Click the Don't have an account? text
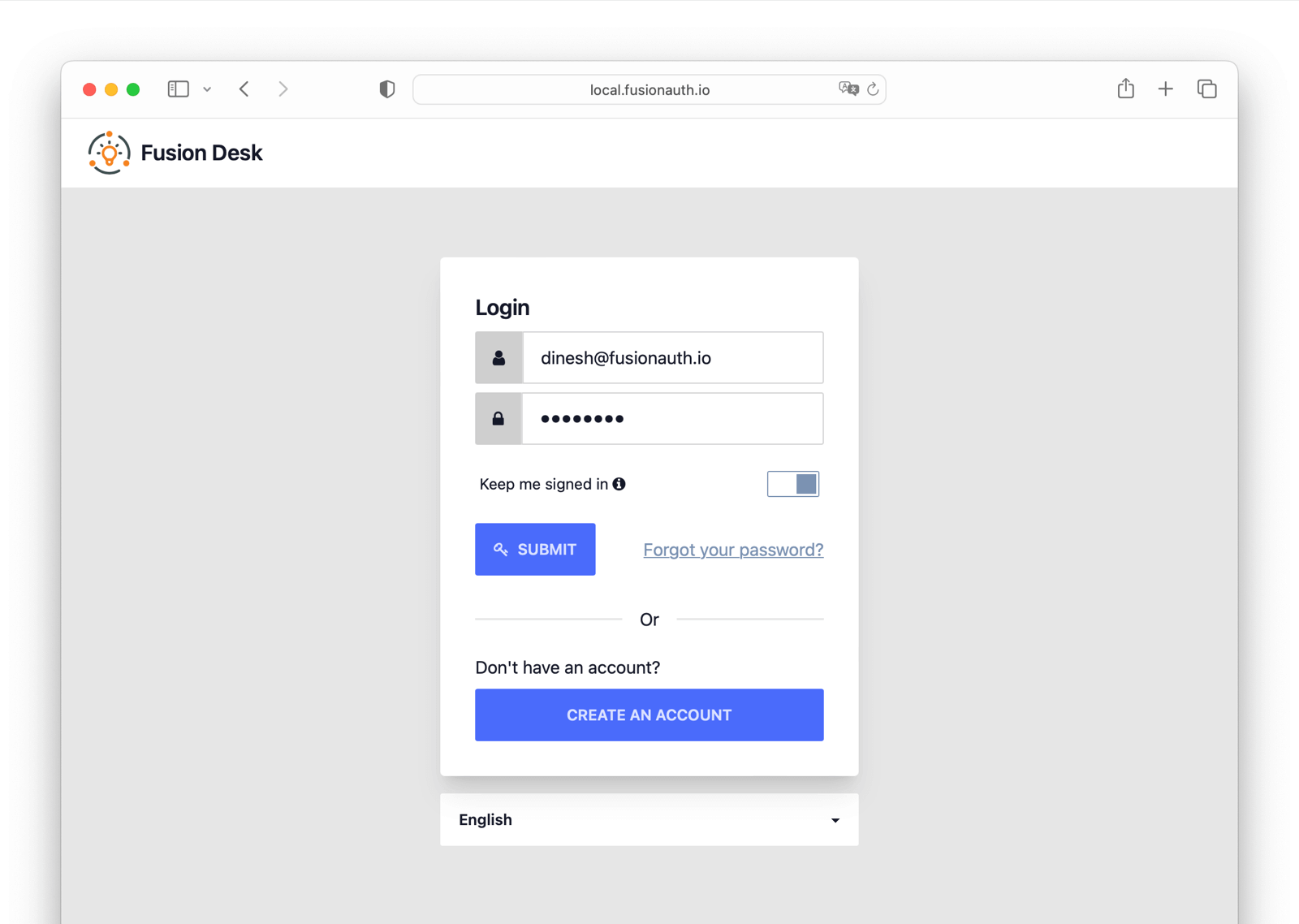 (568, 667)
